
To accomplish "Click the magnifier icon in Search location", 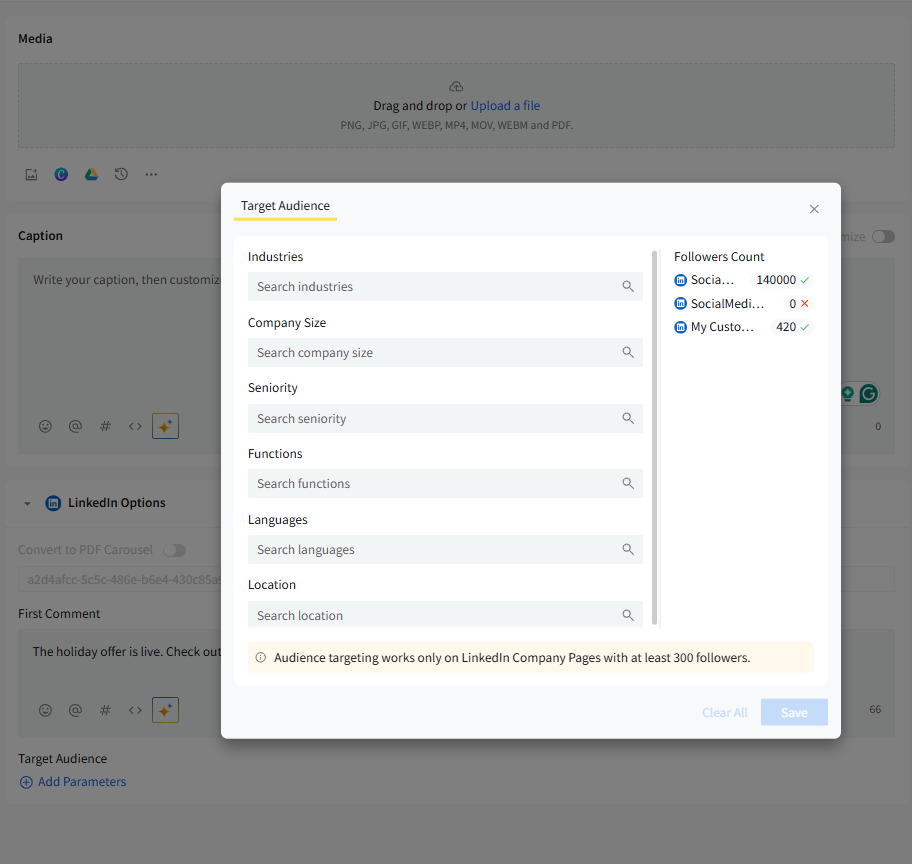I will click(x=628, y=614).
